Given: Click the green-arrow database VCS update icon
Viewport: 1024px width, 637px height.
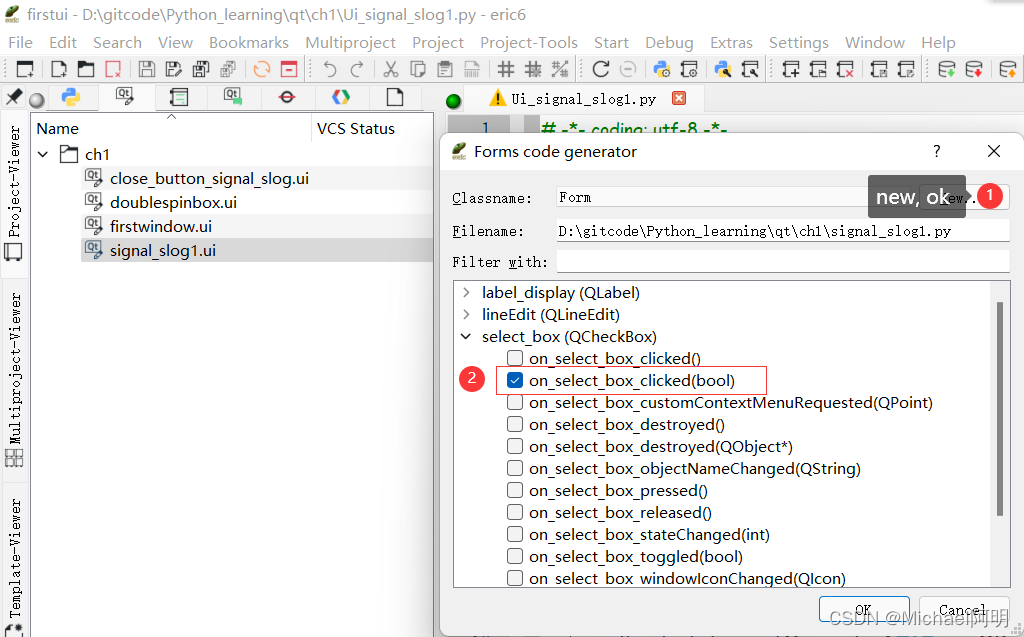Looking at the screenshot, I should click(946, 69).
